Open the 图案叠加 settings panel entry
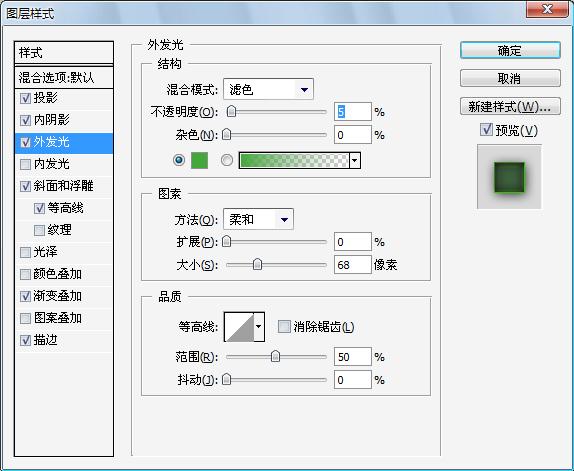Viewport: 574px width, 471px height. point(57,318)
